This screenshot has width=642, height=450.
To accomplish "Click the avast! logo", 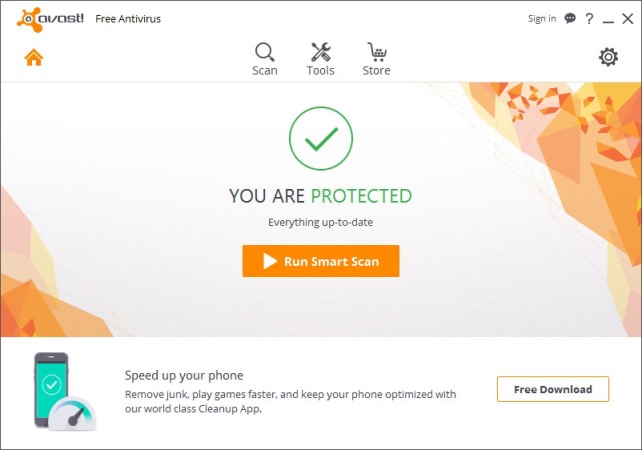I will 50,19.
